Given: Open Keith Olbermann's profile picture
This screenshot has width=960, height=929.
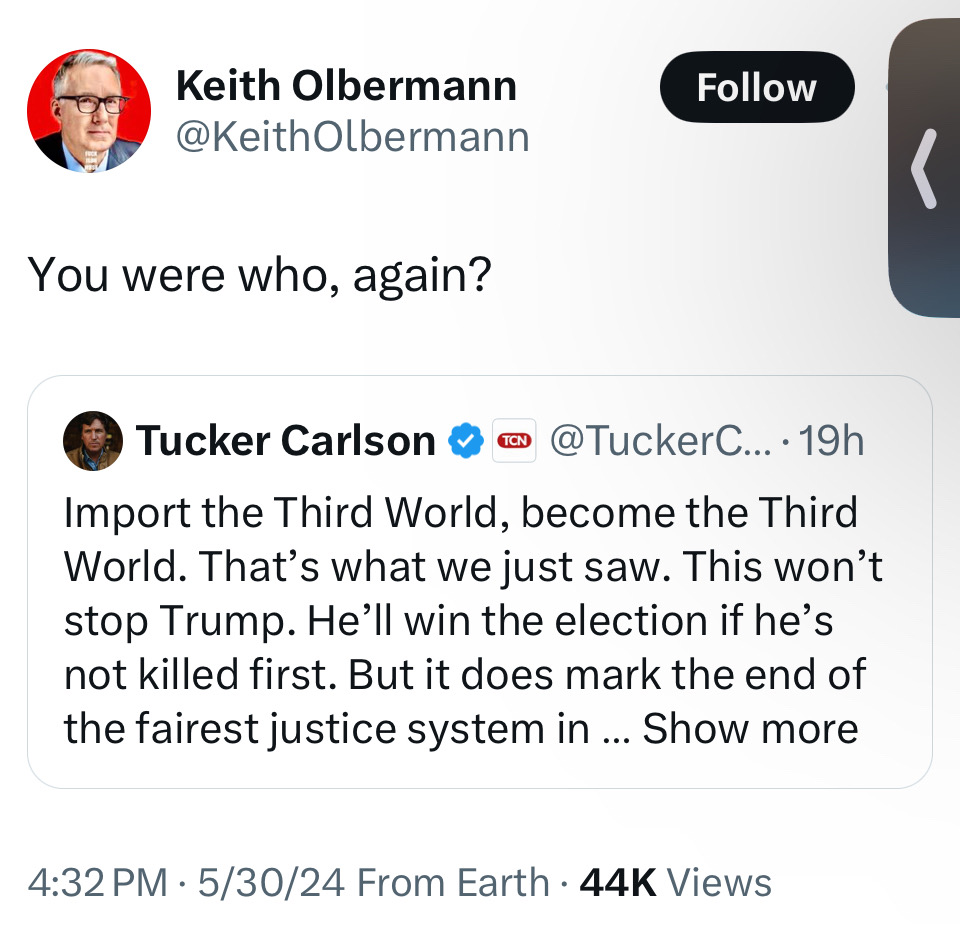Looking at the screenshot, I should [89, 111].
